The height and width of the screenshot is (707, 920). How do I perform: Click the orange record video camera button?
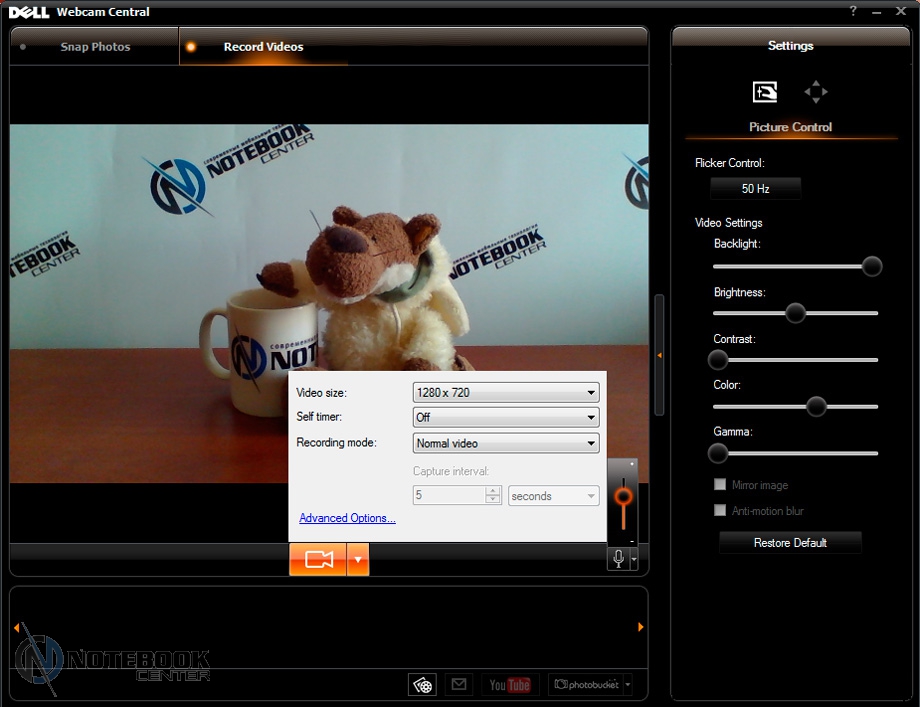(318, 560)
